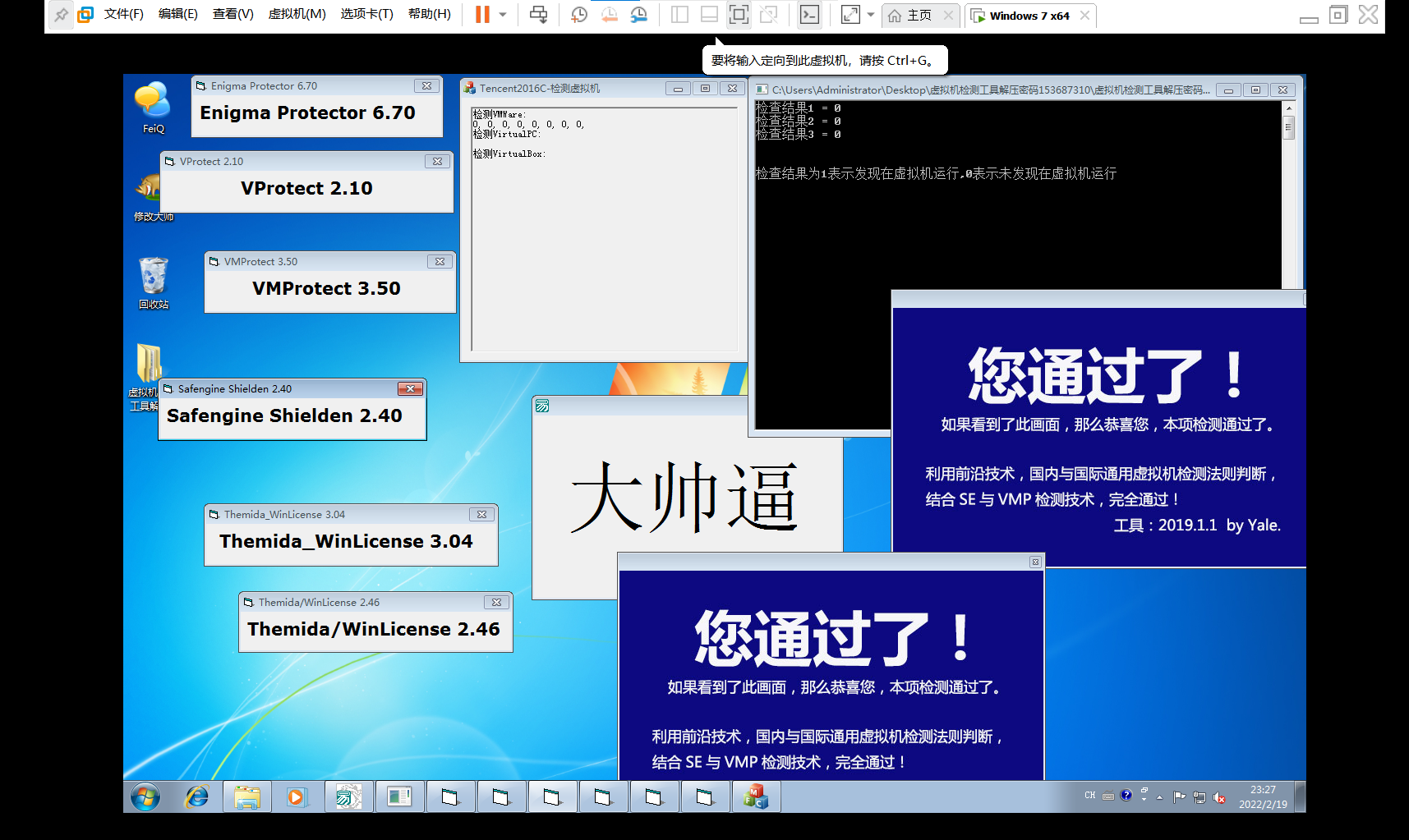Click the console window title bar icon

coord(762,89)
